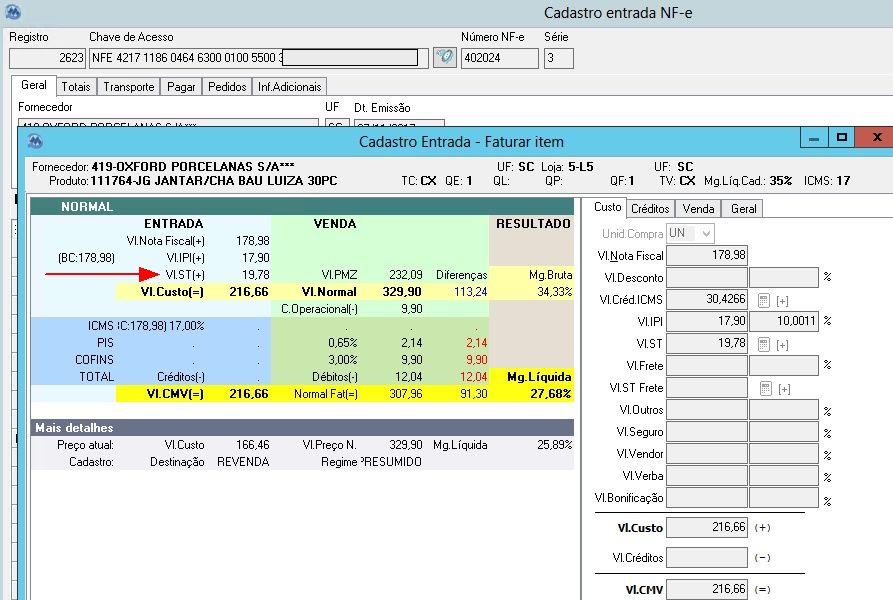Click the Vl.PMZ value 232,09

pyautogui.click(x=405, y=275)
